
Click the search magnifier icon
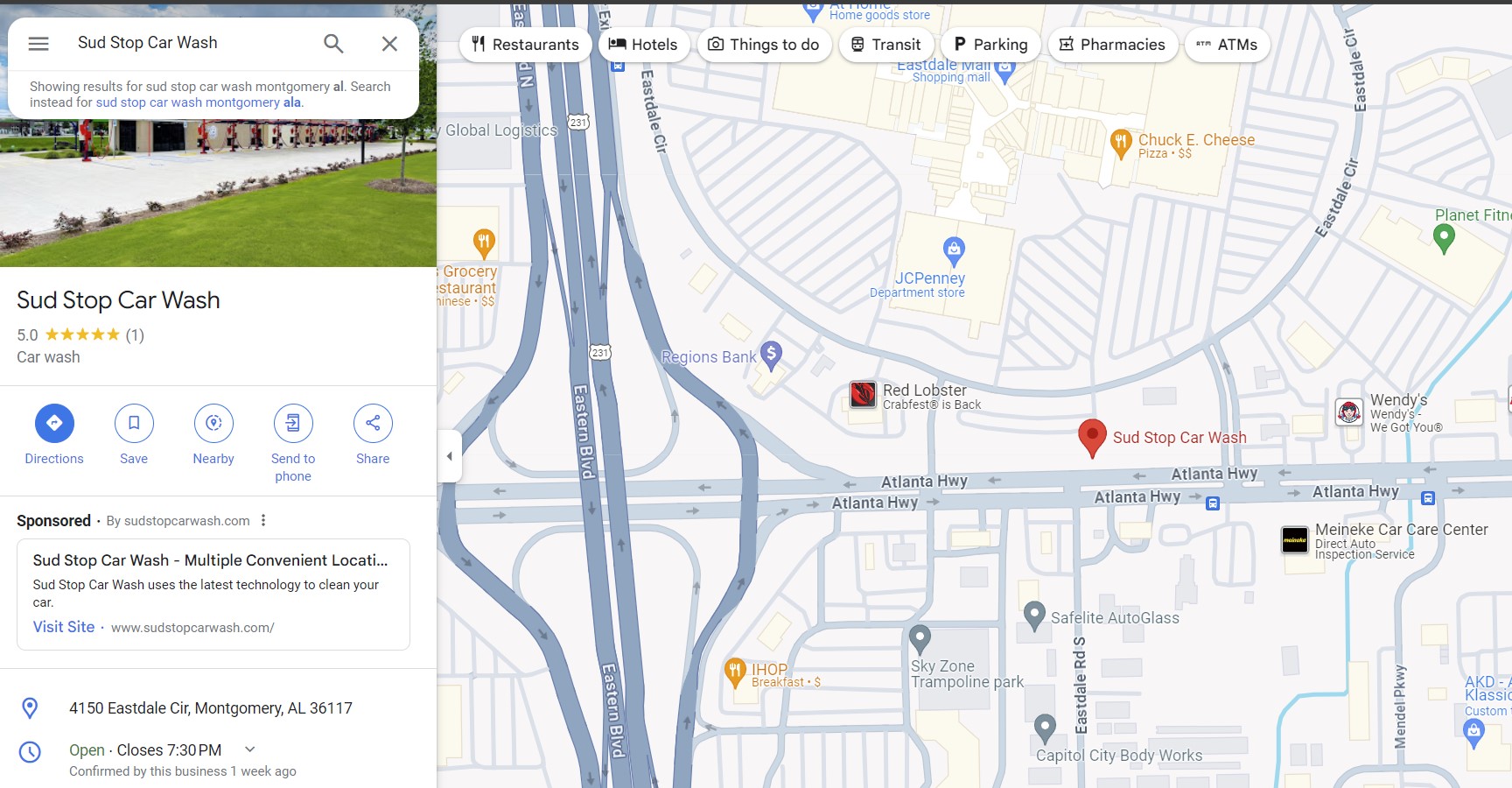333,44
